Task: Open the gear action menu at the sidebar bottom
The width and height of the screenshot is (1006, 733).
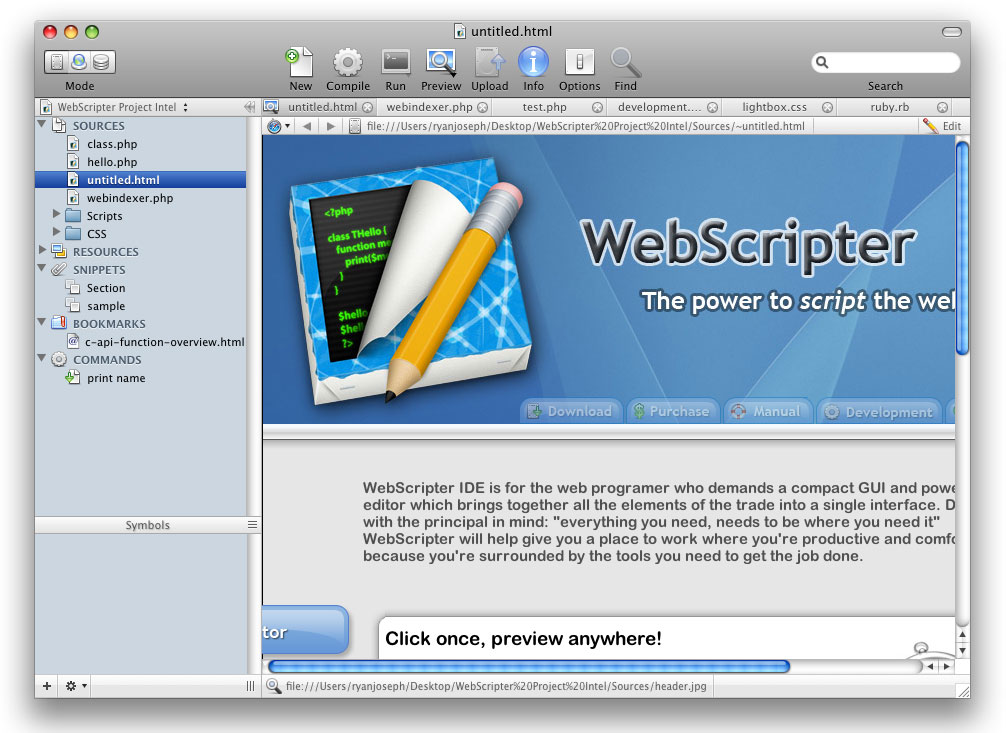Action: [76, 686]
